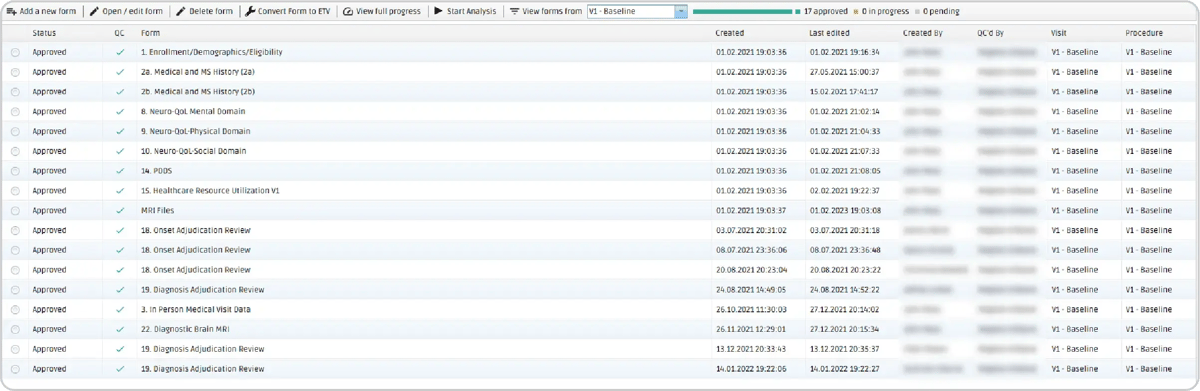
Task: Click Created value 26.10.2021 11:30:03
Action: pyautogui.click(x=751, y=310)
